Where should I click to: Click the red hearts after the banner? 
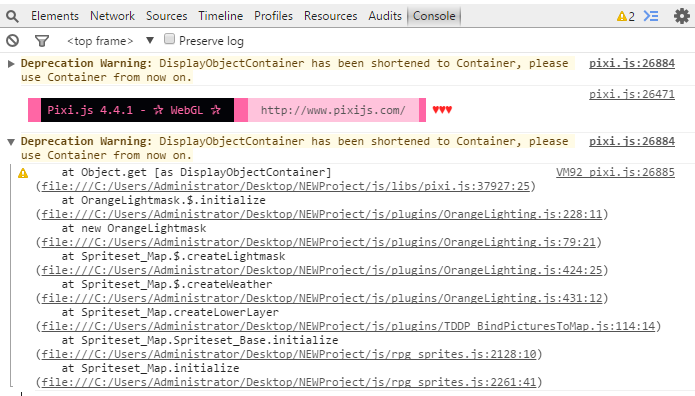(442, 110)
